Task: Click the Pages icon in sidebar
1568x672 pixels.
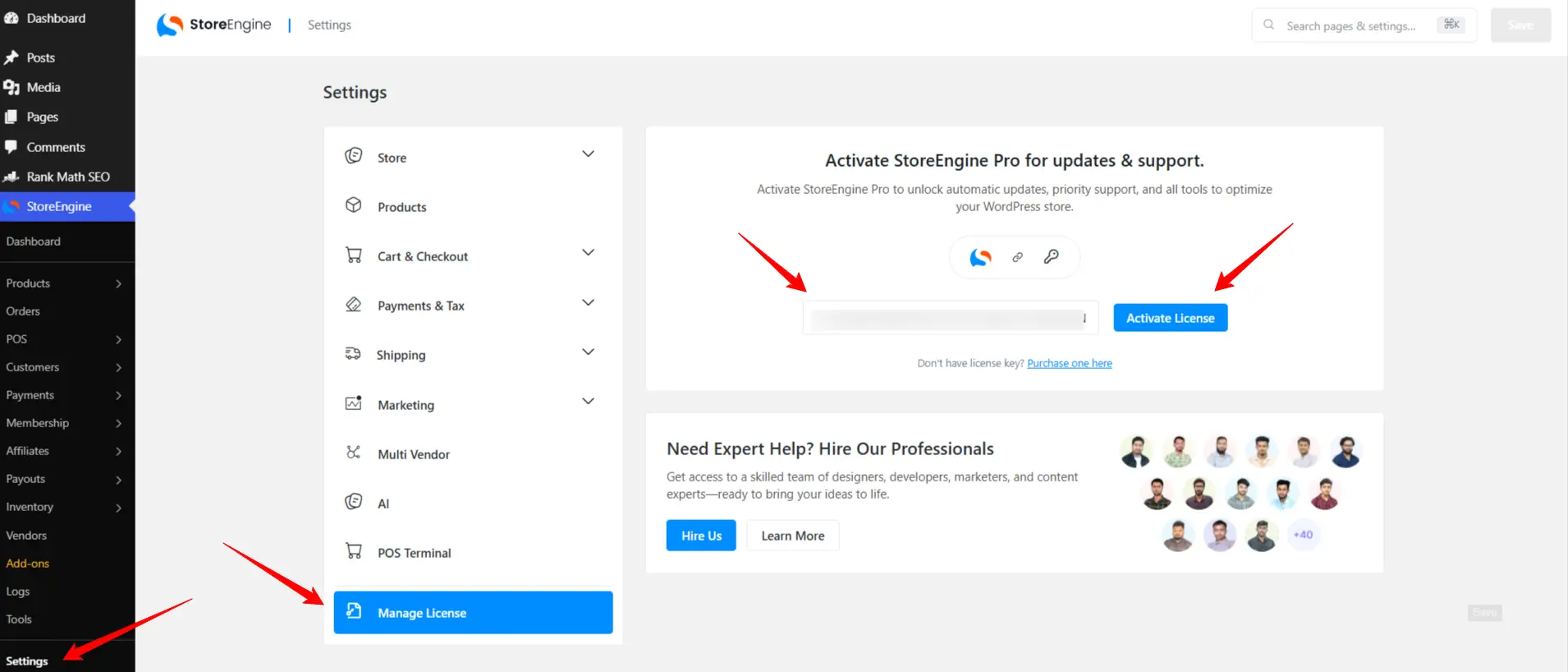Action: (x=11, y=117)
